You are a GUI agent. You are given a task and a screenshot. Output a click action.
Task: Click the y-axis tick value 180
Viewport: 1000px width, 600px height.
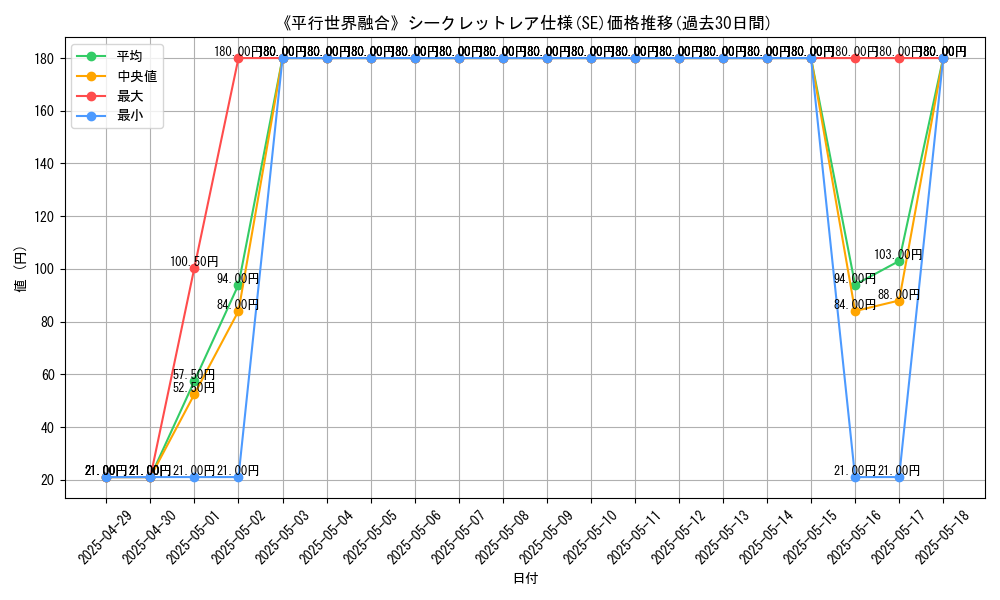(45, 59)
